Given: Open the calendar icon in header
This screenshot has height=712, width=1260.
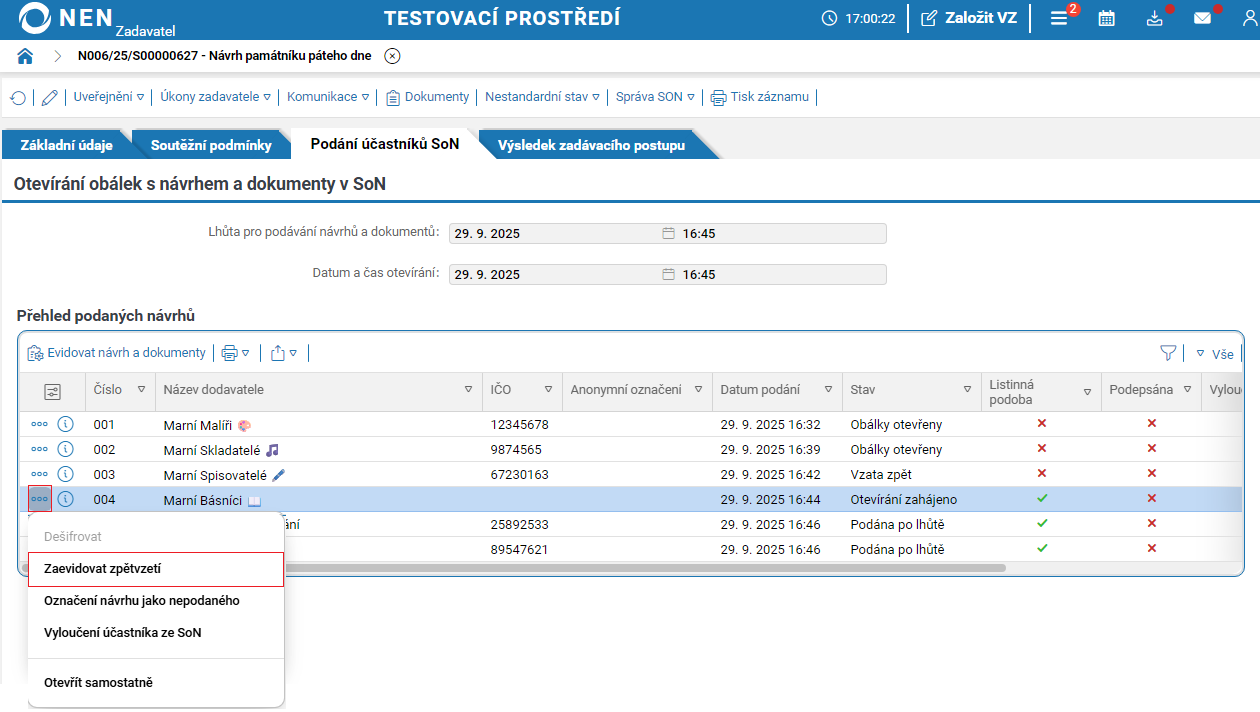Looking at the screenshot, I should [x=1107, y=19].
